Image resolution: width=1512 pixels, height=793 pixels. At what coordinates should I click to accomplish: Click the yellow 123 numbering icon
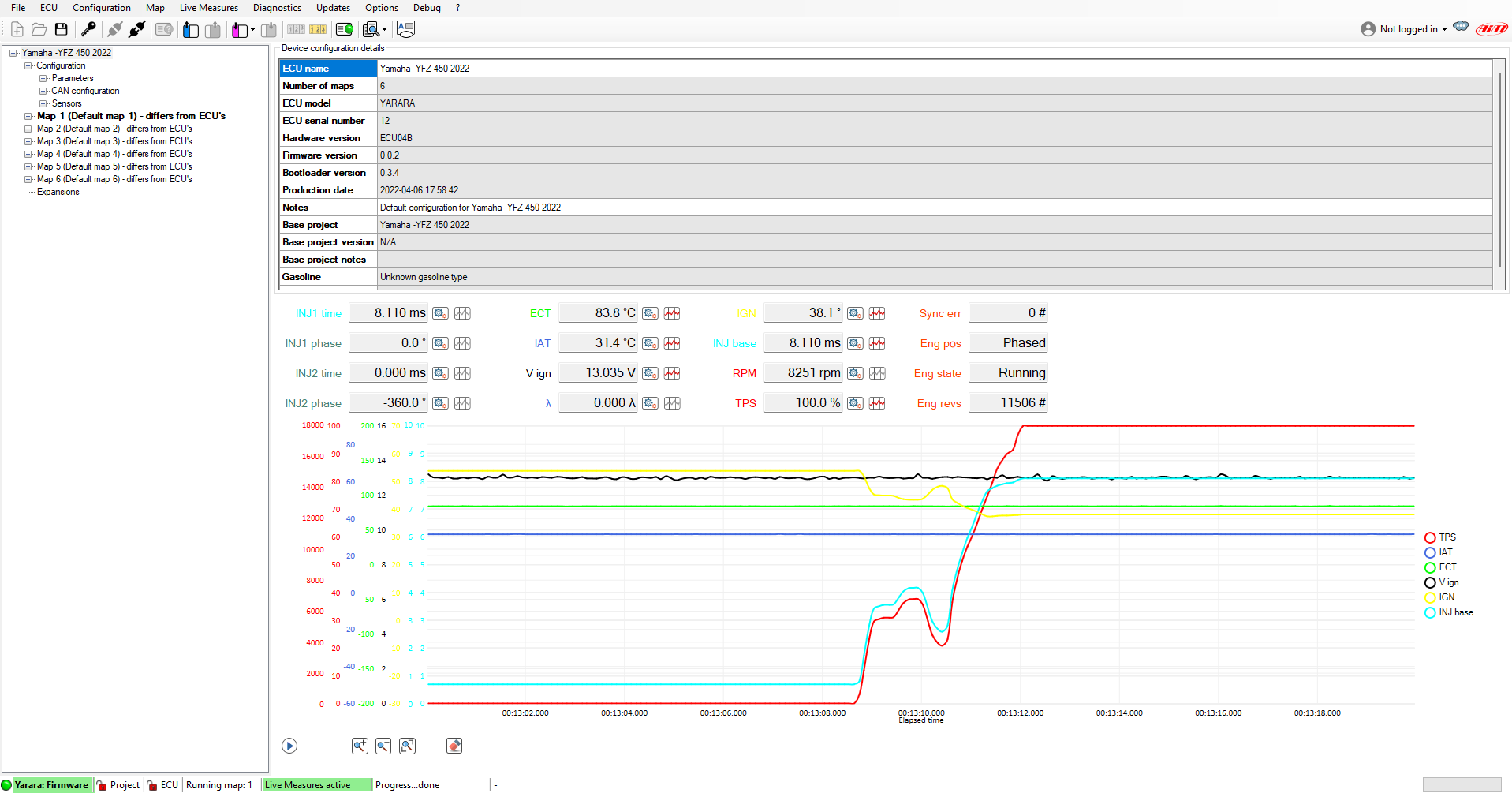(318, 29)
